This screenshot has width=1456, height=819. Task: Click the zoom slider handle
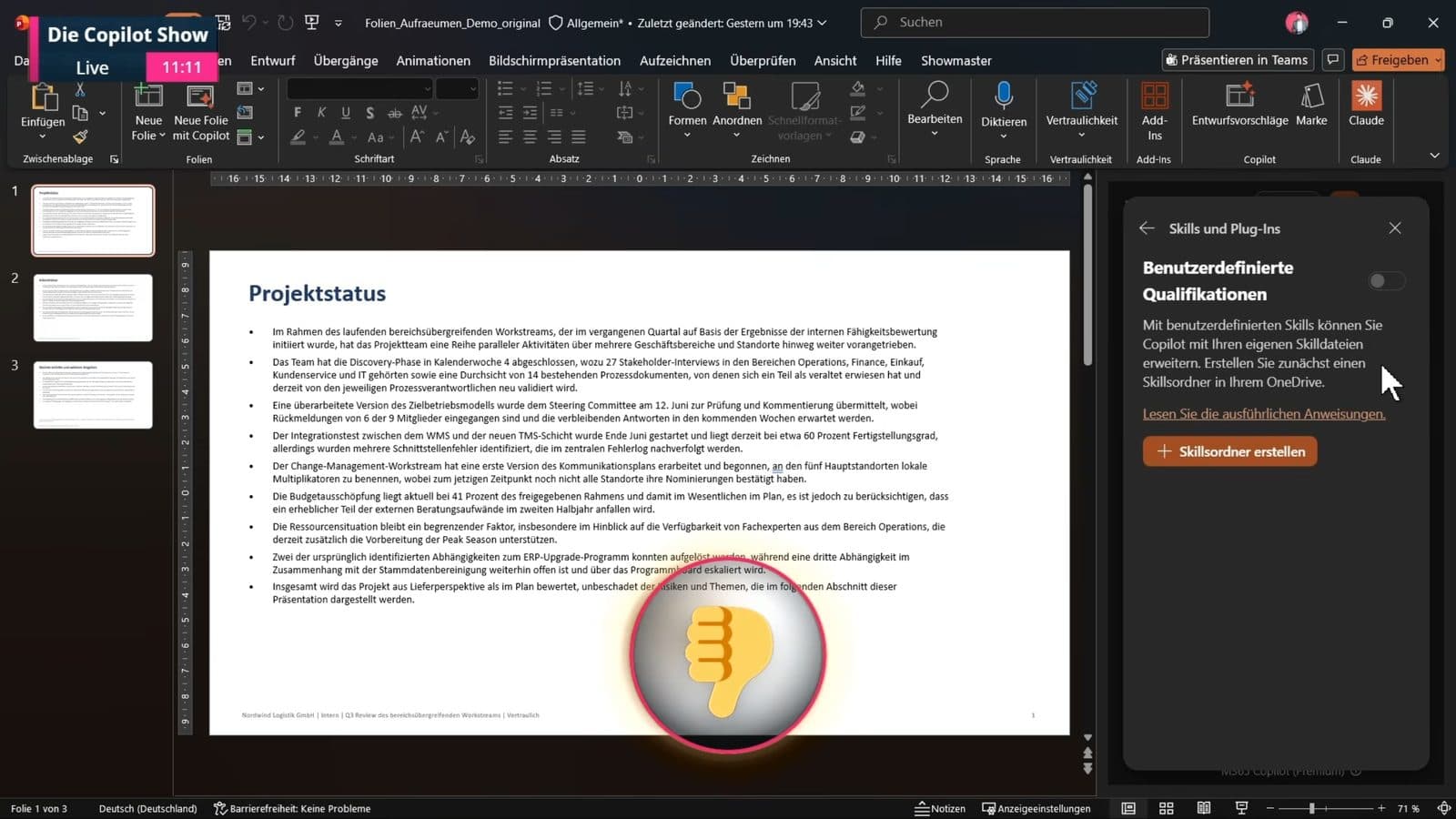pyautogui.click(x=1311, y=808)
